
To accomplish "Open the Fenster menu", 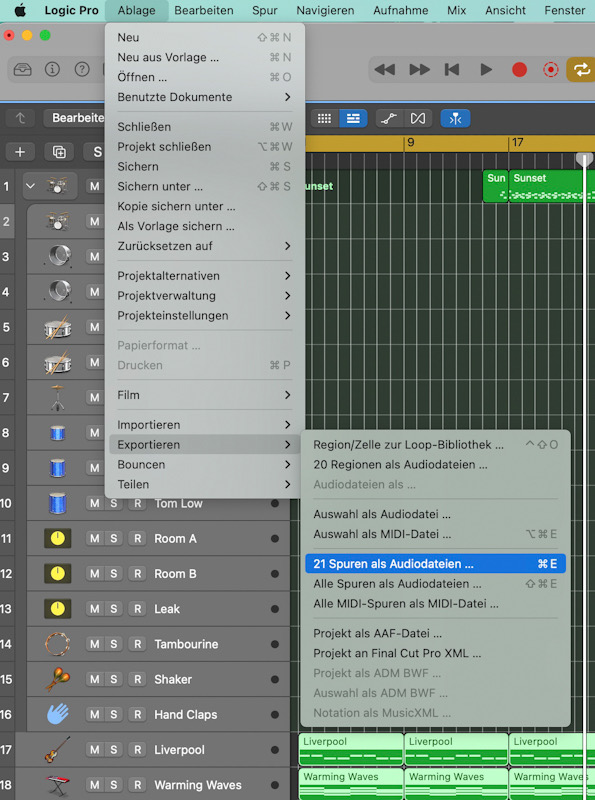I will 565,10.
